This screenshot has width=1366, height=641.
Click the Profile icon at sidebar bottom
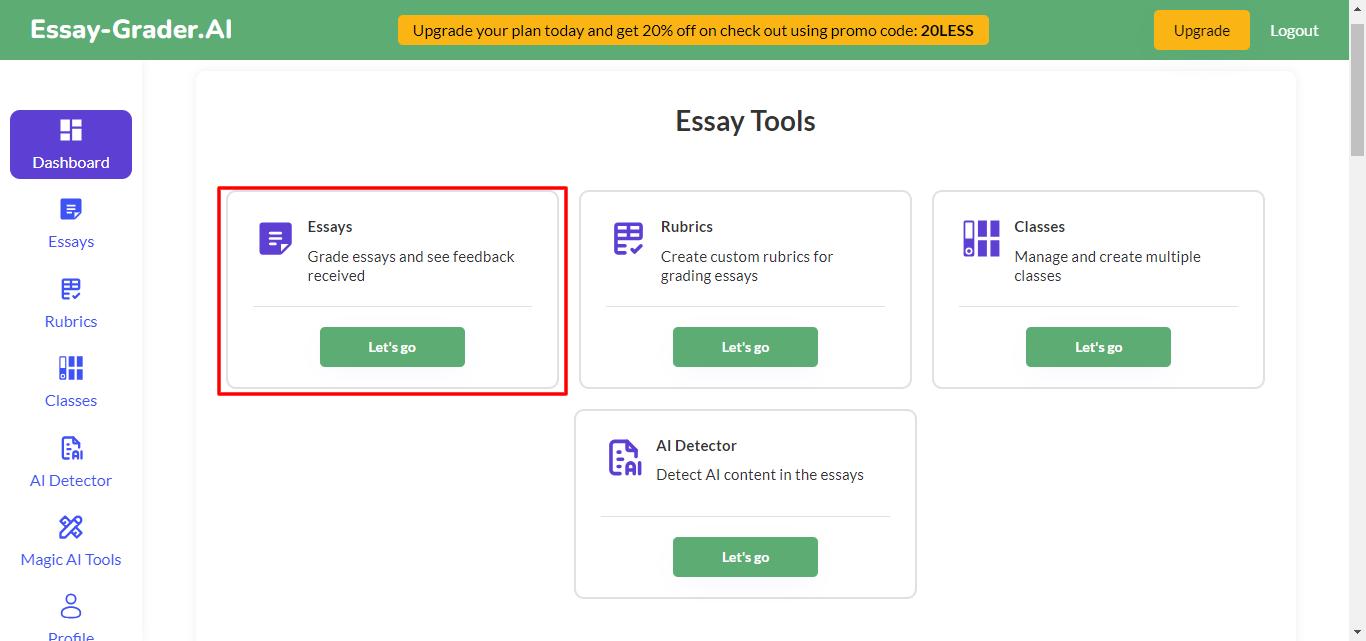(70, 605)
